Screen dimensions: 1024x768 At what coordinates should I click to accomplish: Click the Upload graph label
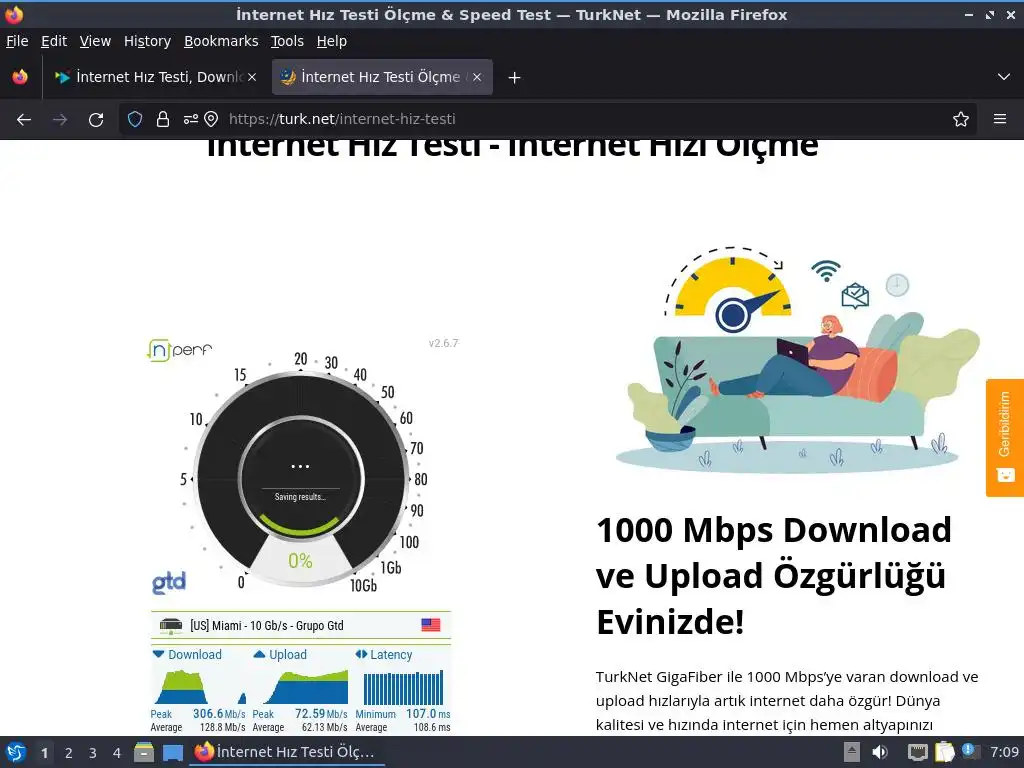(280, 654)
